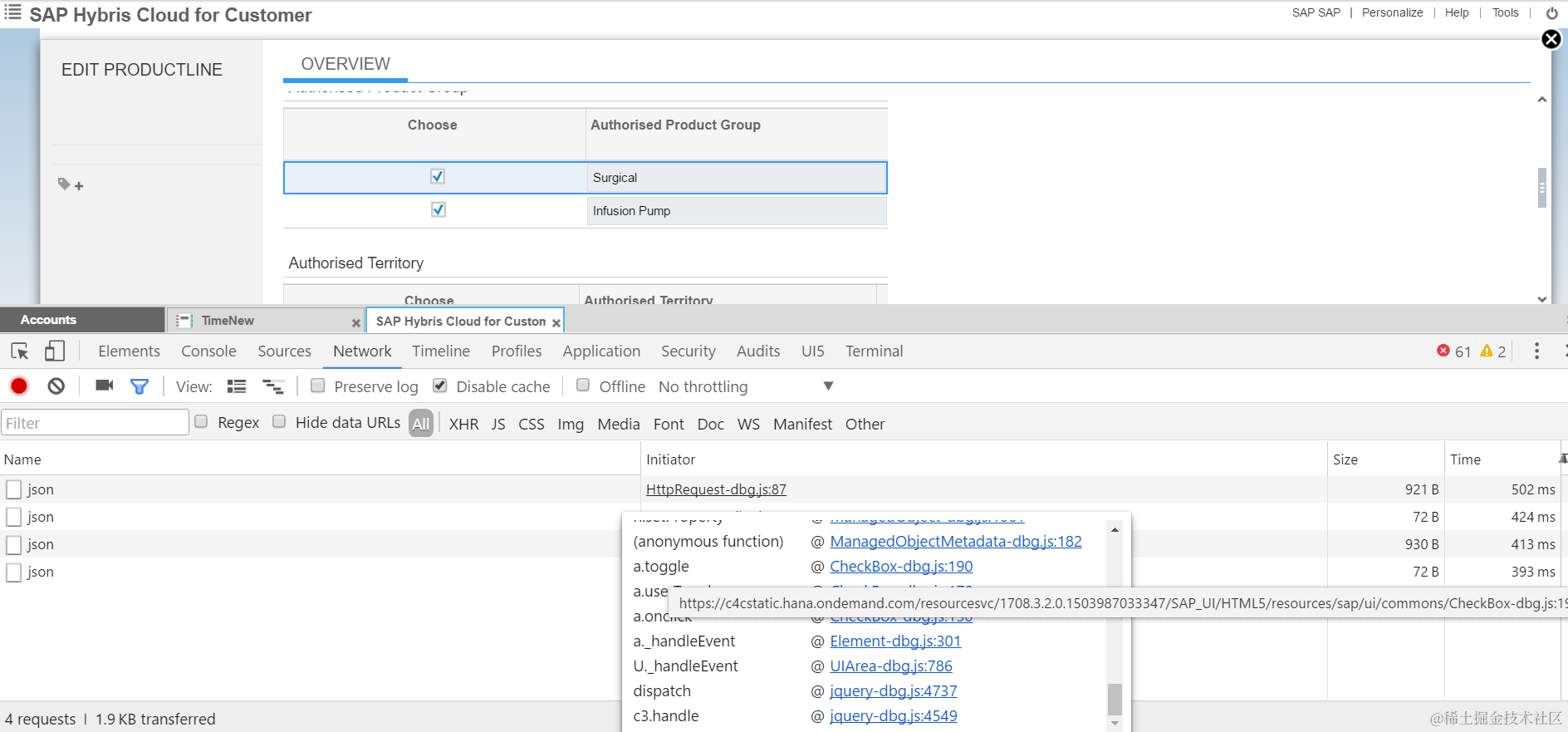
Task: Switch to large request rows view
Action: click(237, 386)
